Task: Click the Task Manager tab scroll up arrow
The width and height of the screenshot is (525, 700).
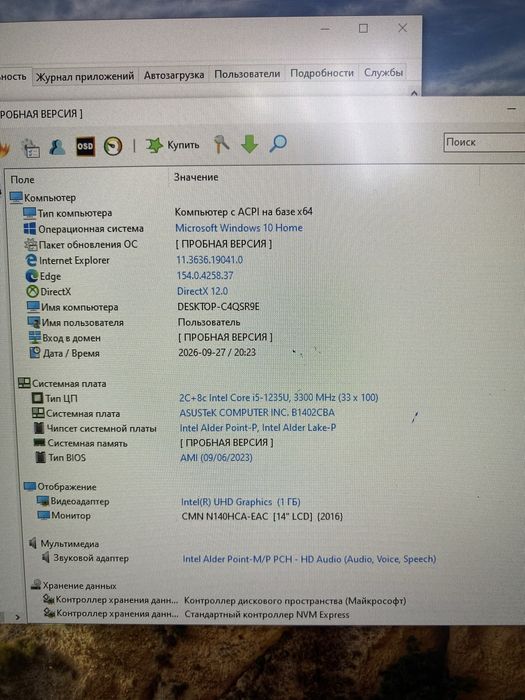Action: tap(414, 93)
